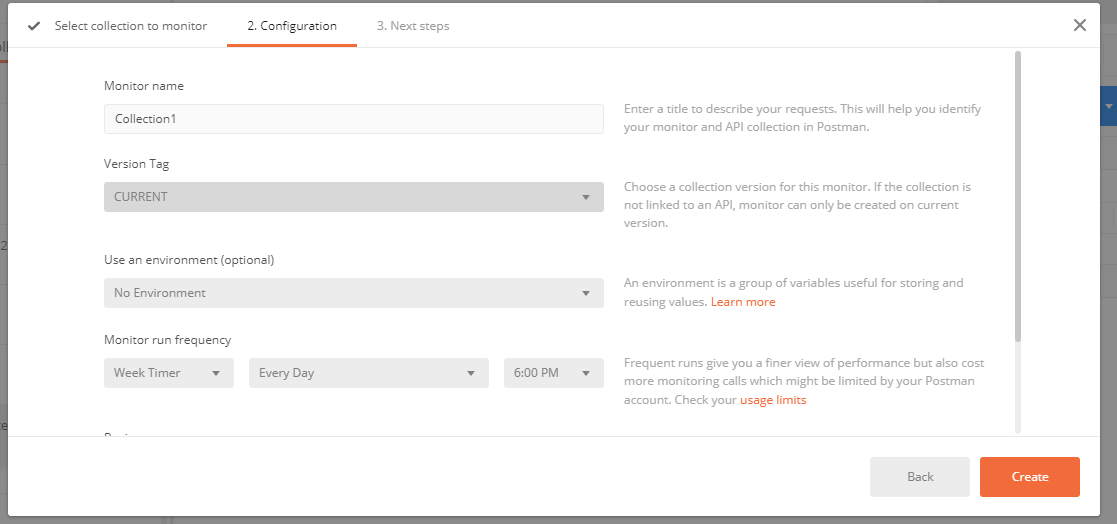Click the Version Tag label
This screenshot has height=524, width=1117.
[136, 164]
